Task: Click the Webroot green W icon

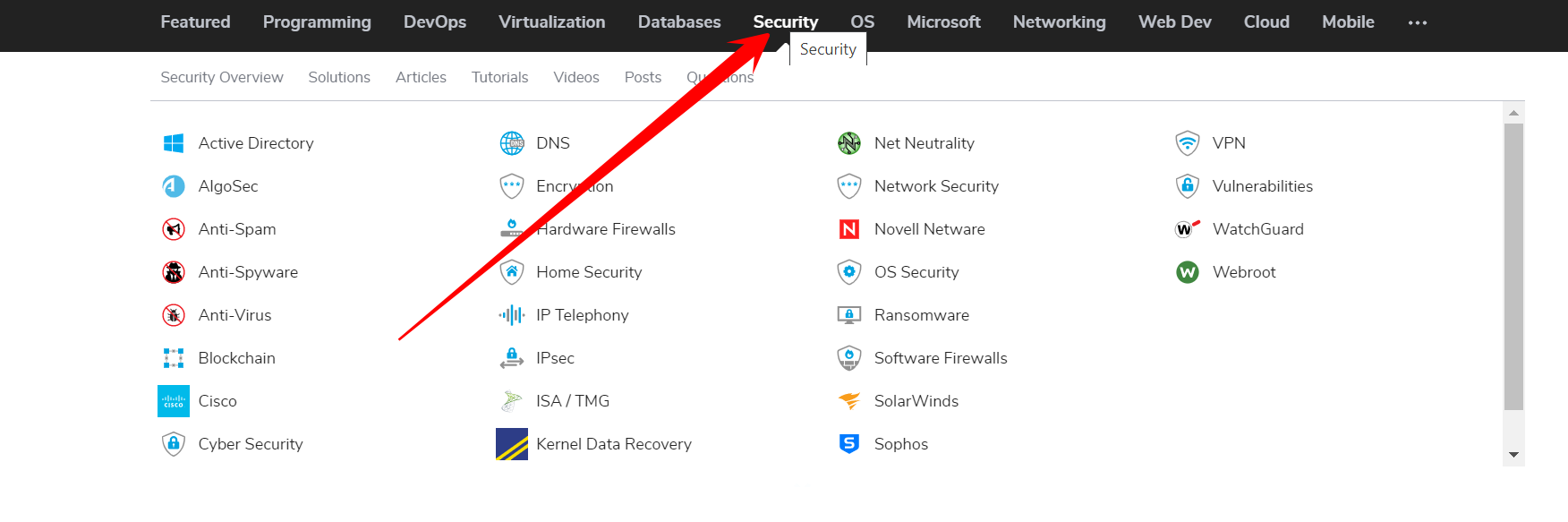Action: tap(1188, 272)
